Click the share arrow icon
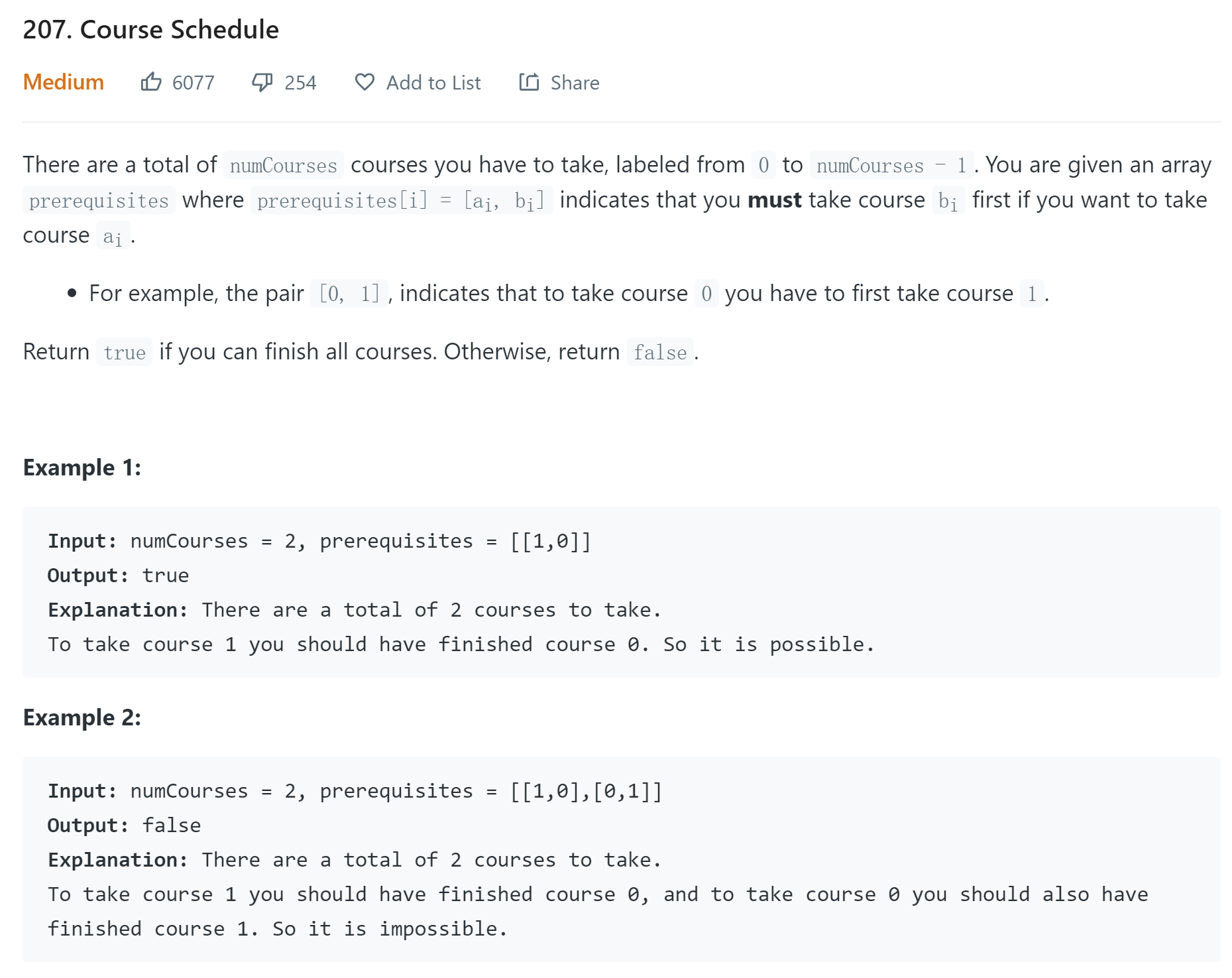This screenshot has height=978, width=1232. [x=529, y=82]
